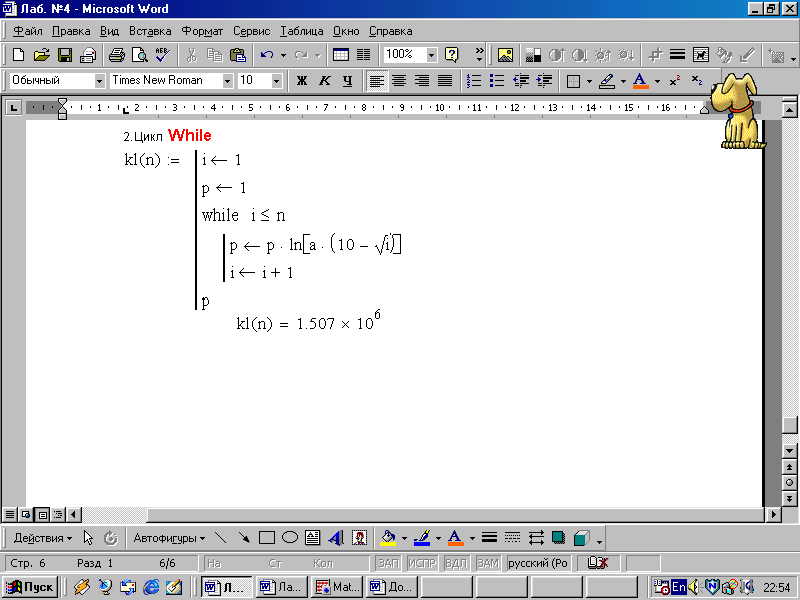
Task: Open font dropdown Times New Roman
Action: (x=228, y=81)
